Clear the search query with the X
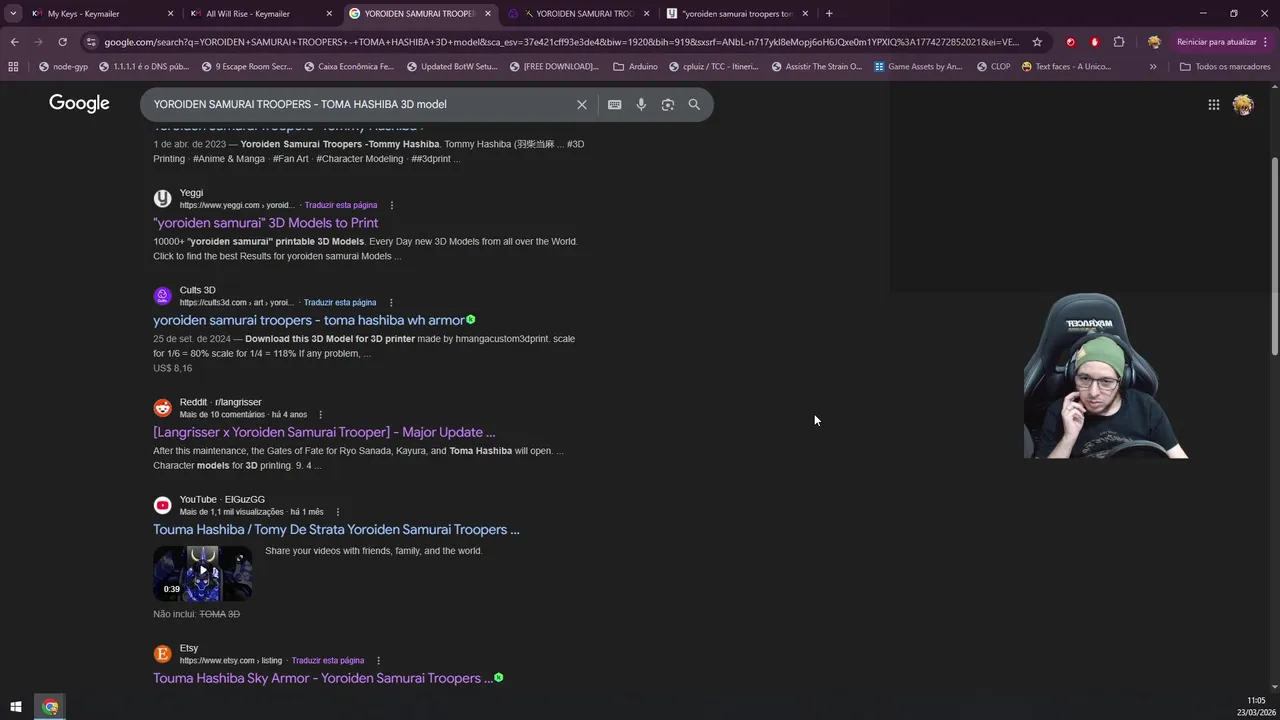 [582, 104]
